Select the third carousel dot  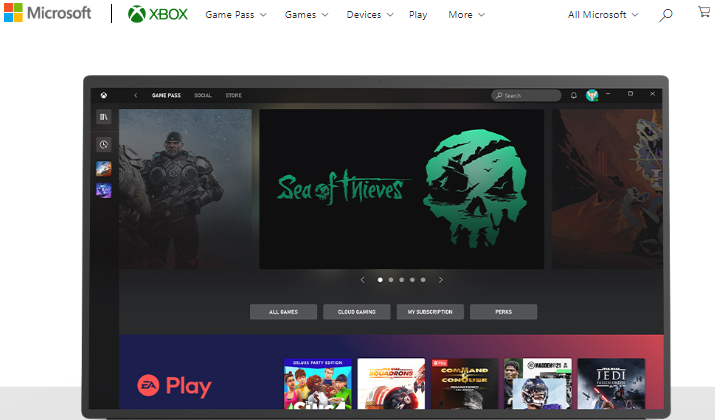[x=402, y=280]
